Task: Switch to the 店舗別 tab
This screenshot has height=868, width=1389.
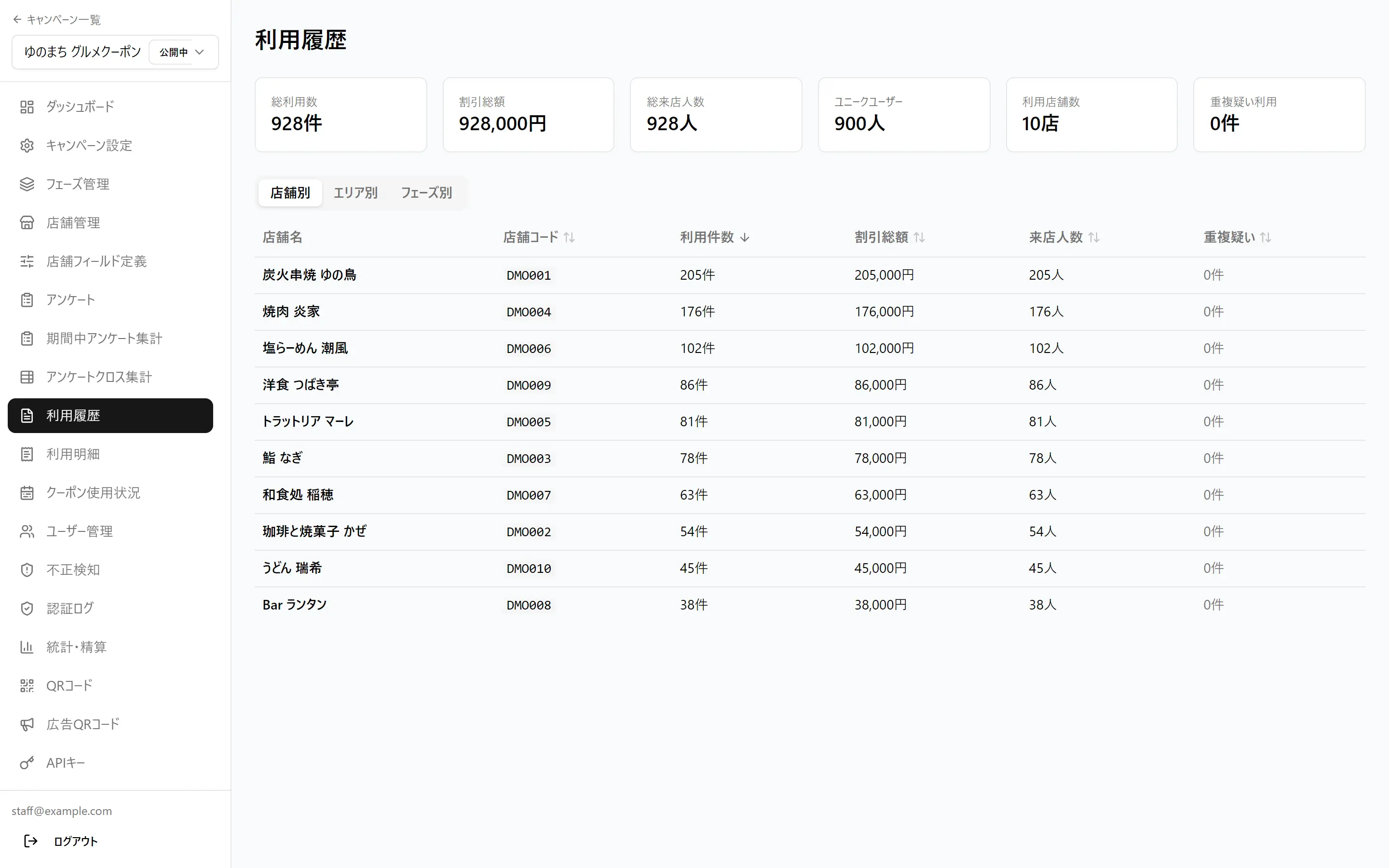Action: [290, 193]
